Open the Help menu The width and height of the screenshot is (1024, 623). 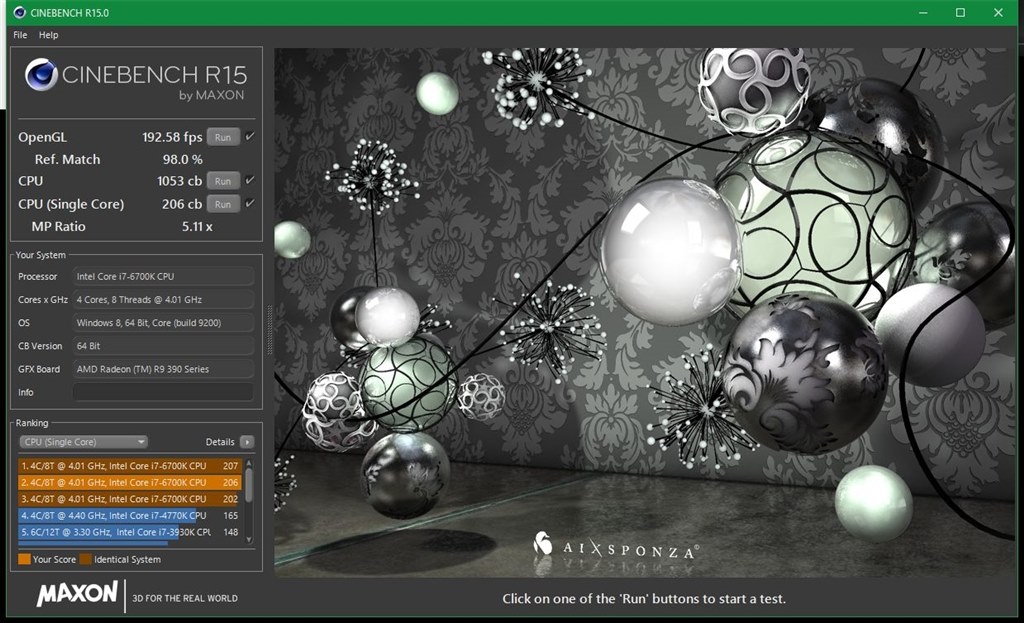coord(48,35)
